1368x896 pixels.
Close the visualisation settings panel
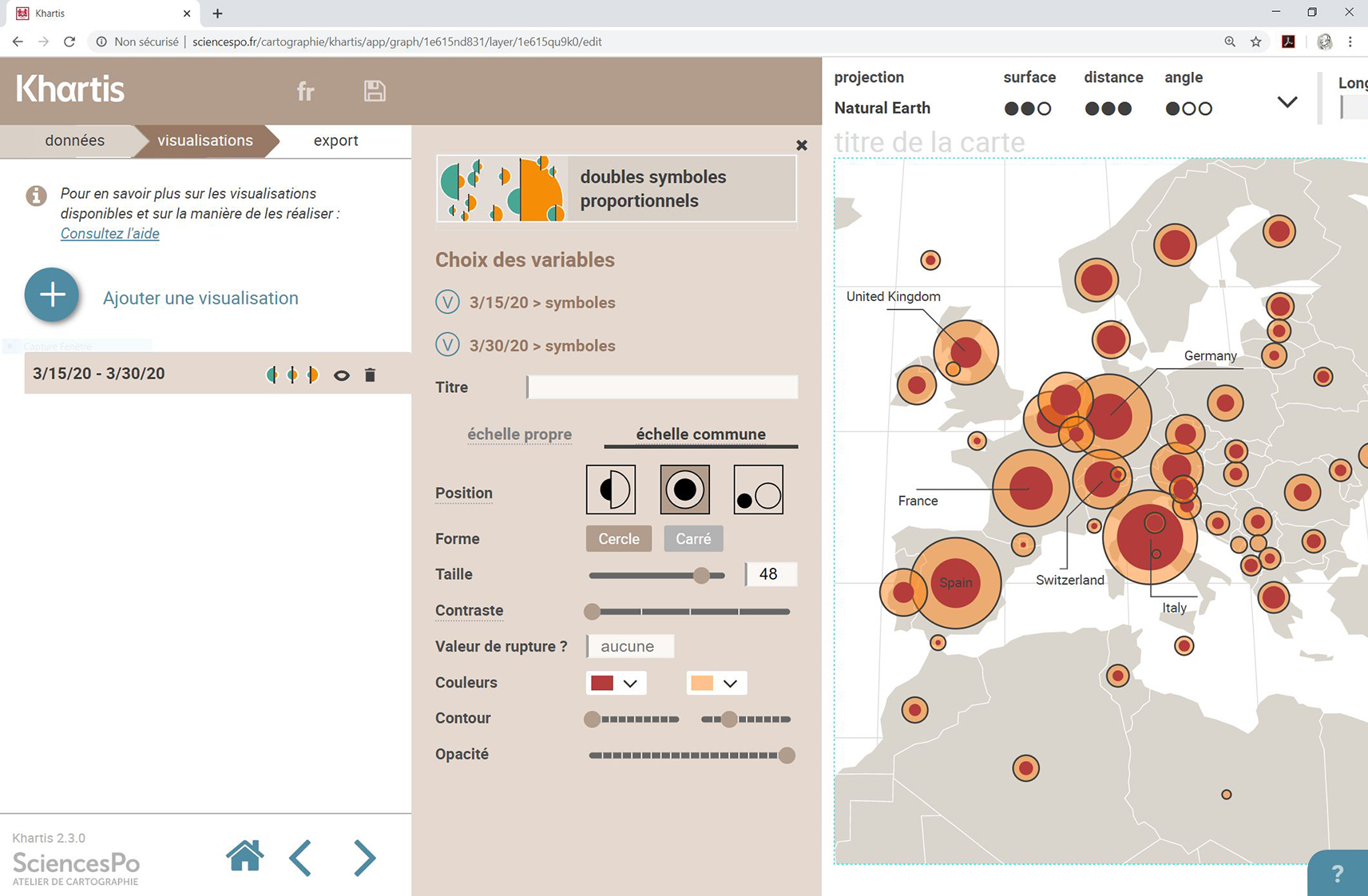click(x=802, y=145)
